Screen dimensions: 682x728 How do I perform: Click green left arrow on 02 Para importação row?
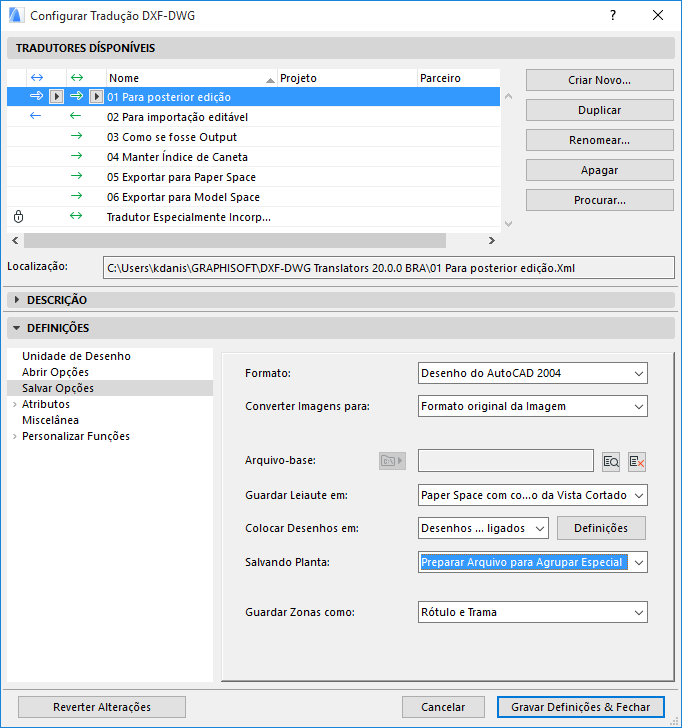coord(76,116)
